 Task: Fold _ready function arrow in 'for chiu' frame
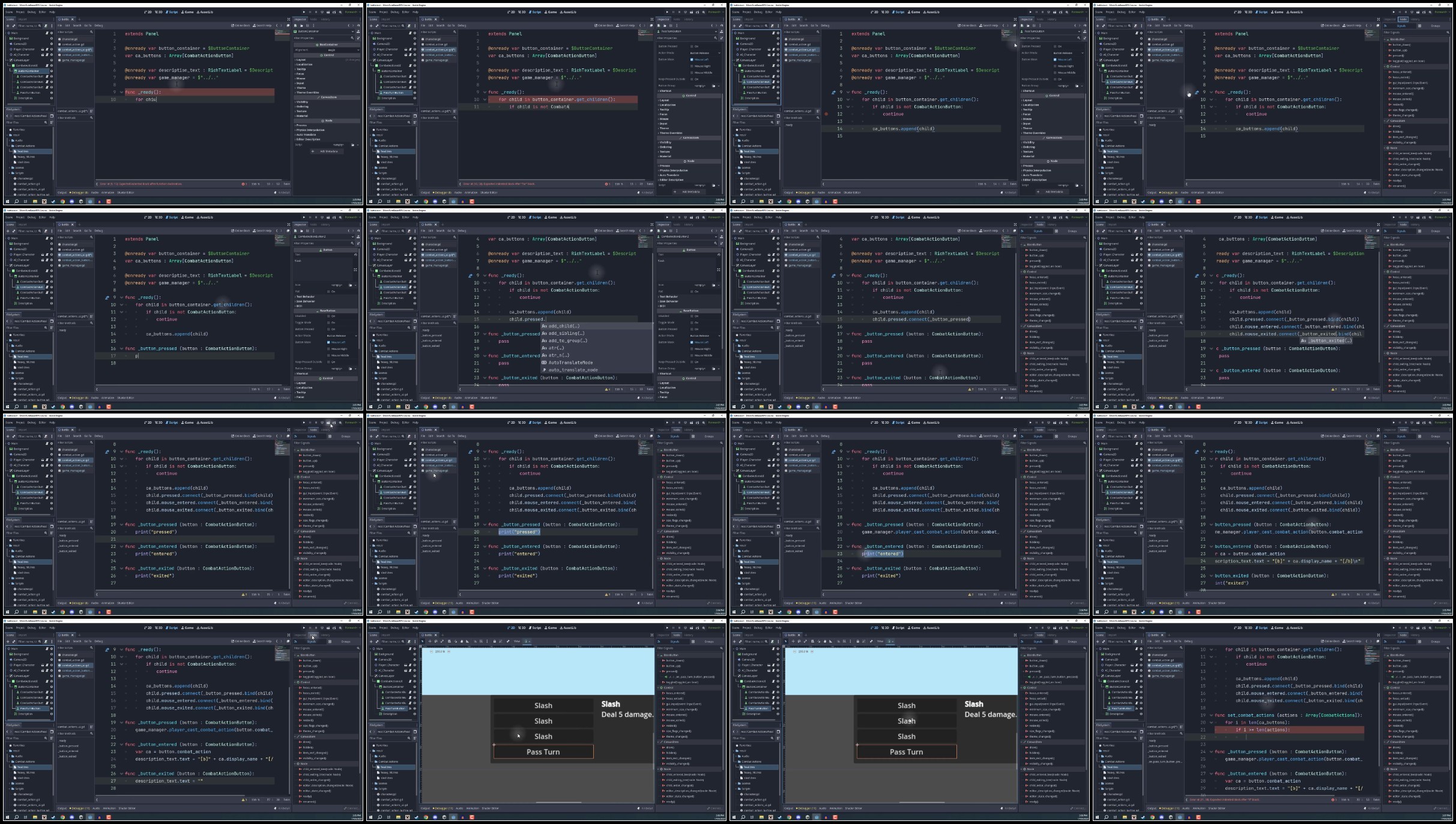[121, 92]
